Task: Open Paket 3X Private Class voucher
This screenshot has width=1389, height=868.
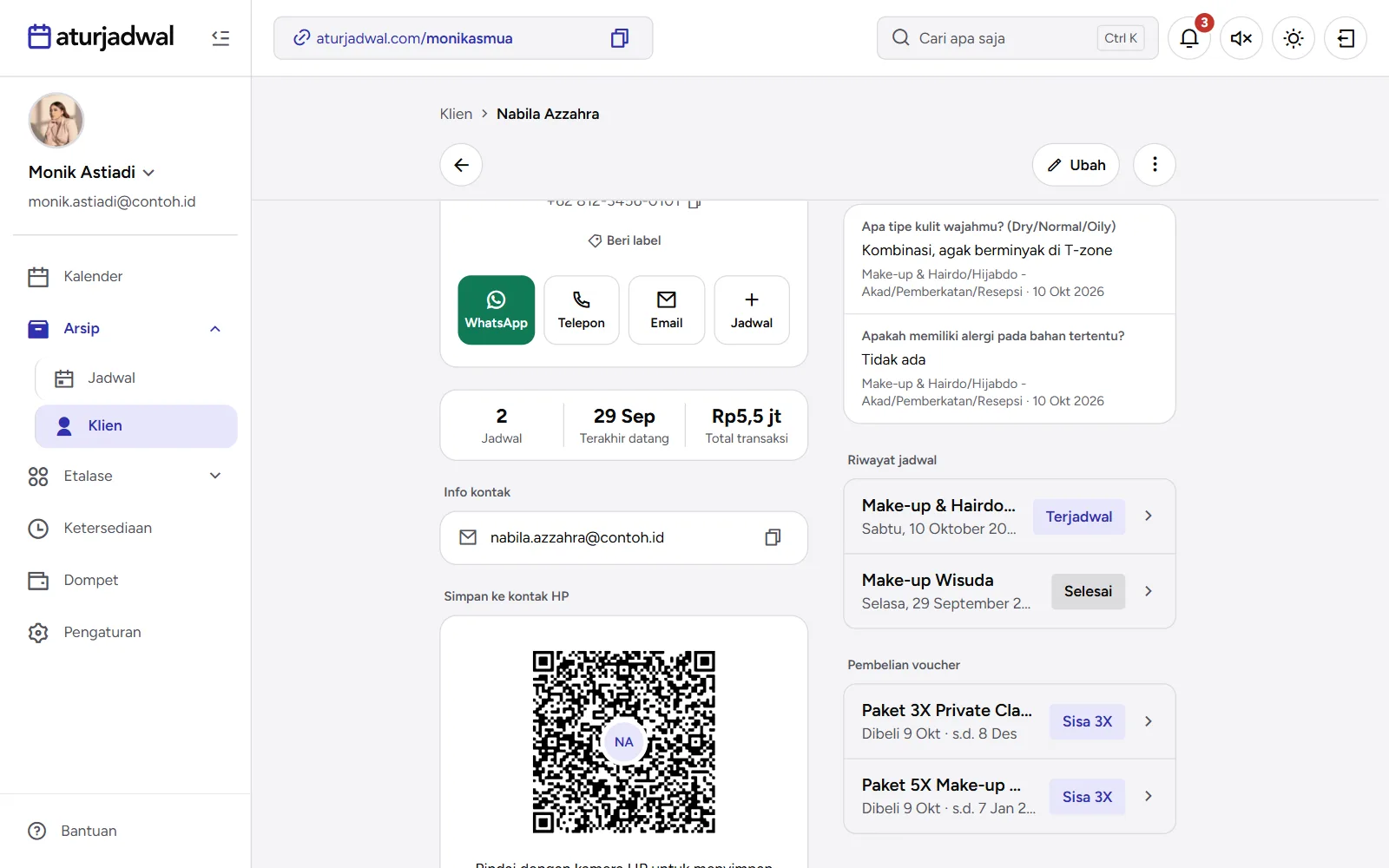Action: pyautogui.click(x=1010, y=721)
